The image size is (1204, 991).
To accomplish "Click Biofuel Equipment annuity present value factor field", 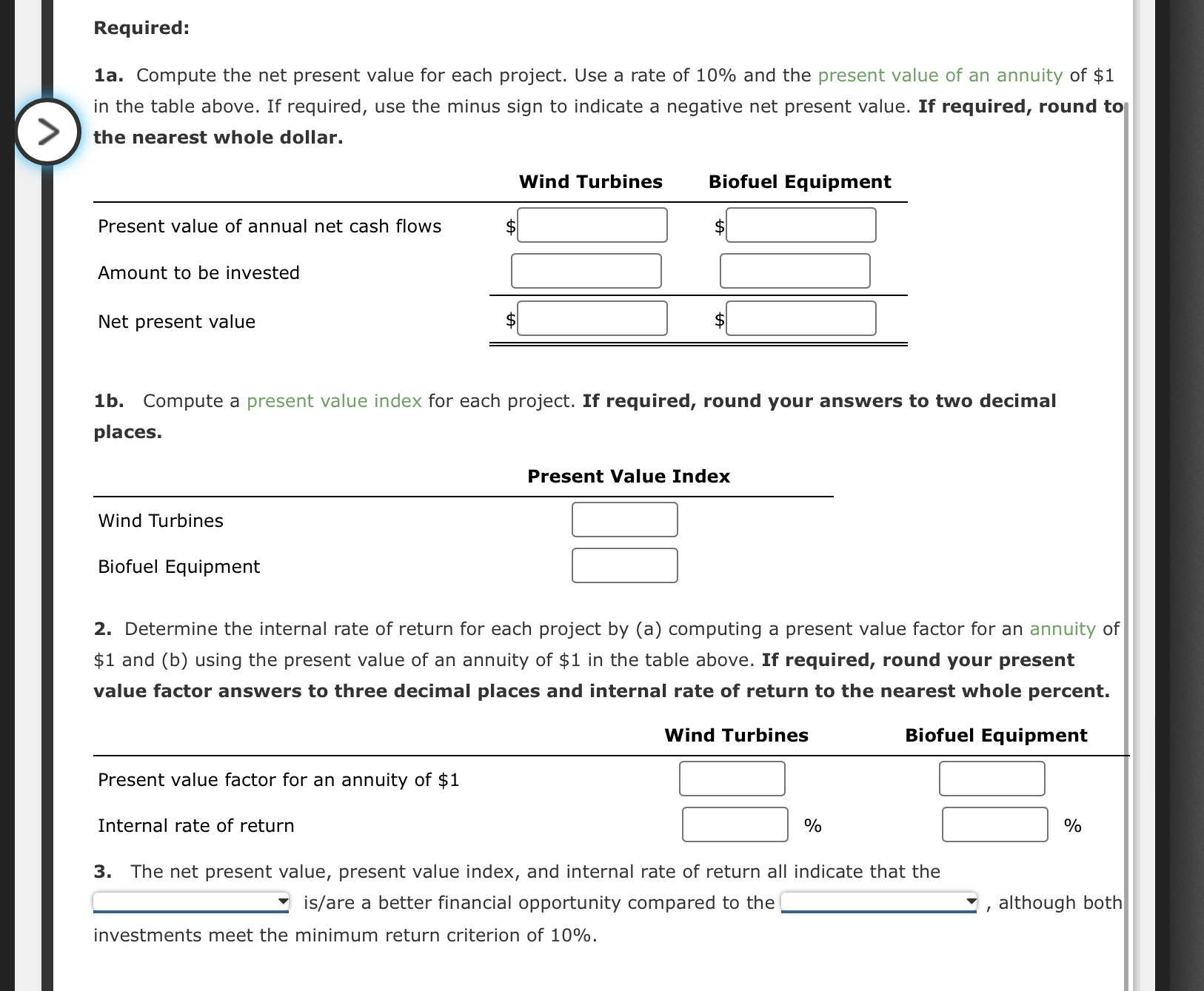I will [991, 779].
